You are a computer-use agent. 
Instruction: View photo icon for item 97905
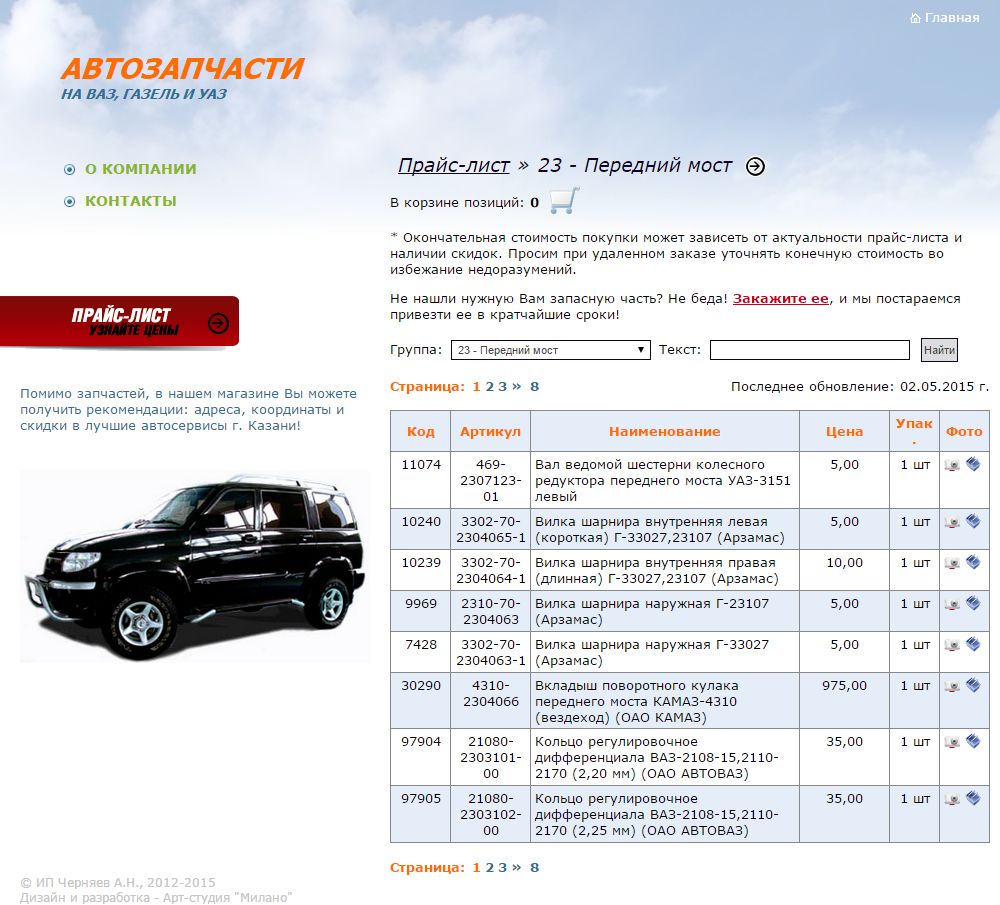click(x=952, y=799)
